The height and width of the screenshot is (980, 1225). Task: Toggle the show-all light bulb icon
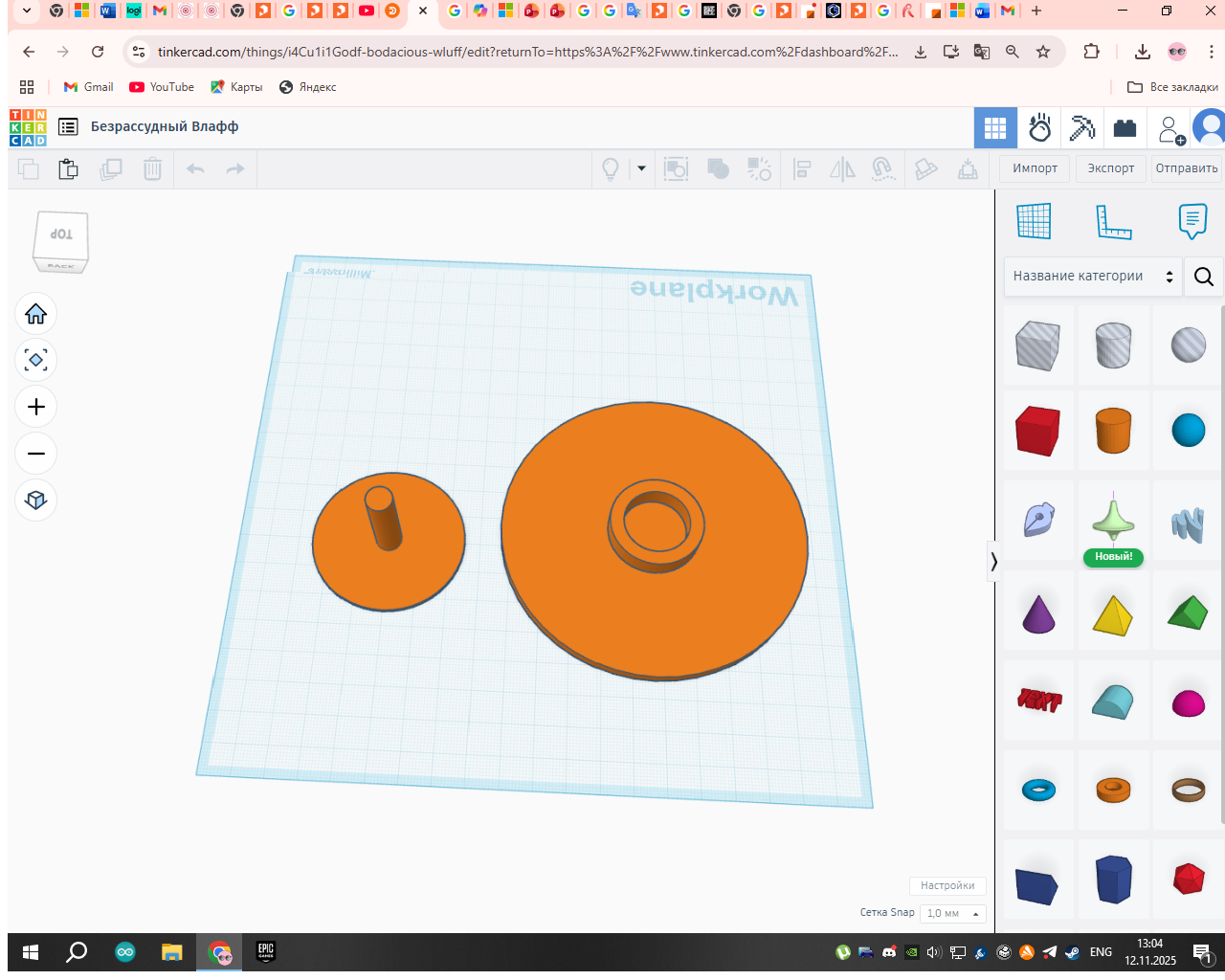[x=611, y=169]
